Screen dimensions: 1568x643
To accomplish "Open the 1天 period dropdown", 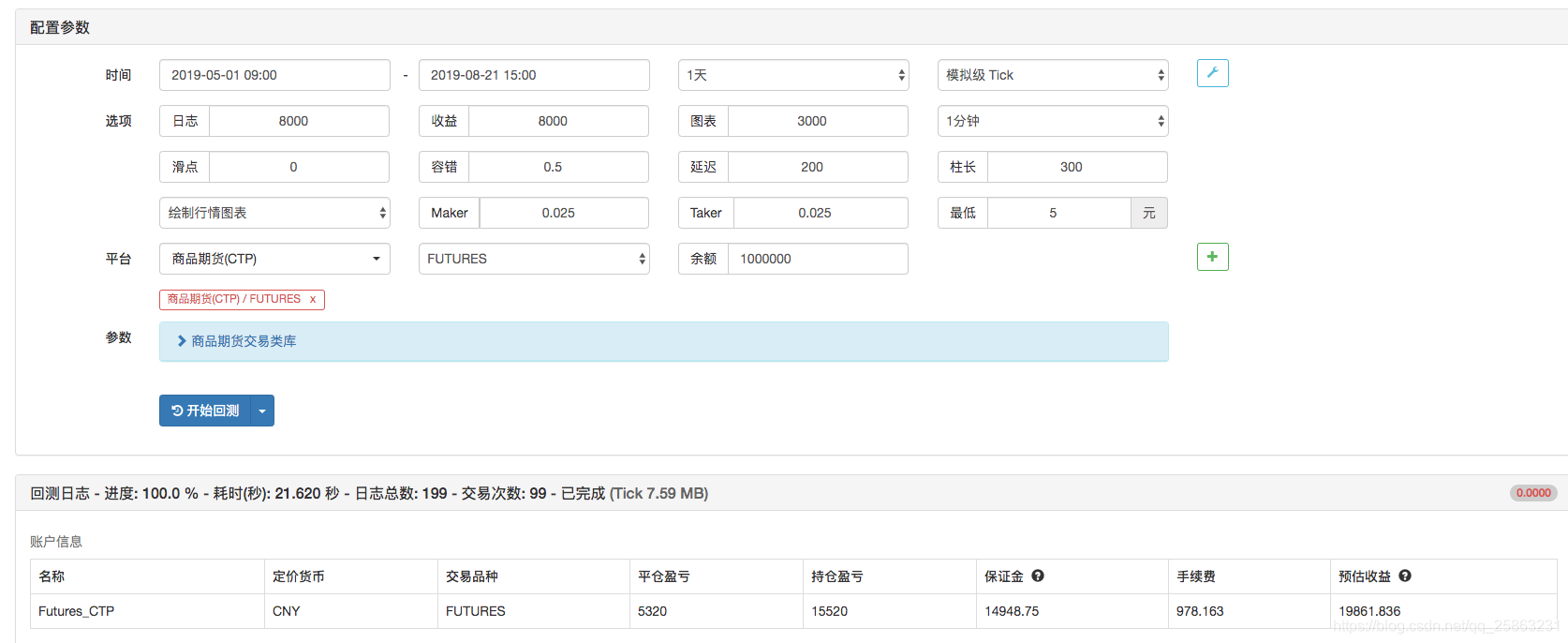I will point(793,75).
